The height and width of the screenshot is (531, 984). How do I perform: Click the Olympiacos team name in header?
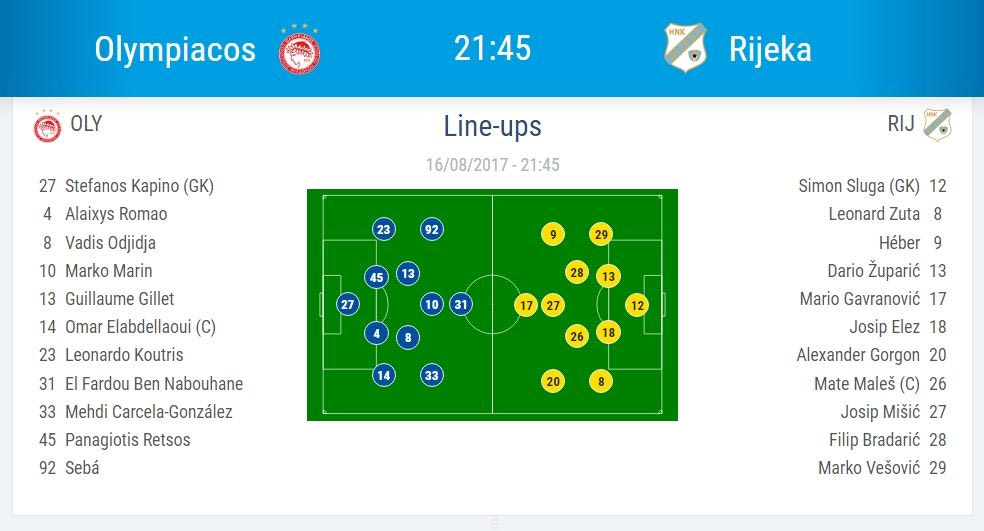point(175,49)
